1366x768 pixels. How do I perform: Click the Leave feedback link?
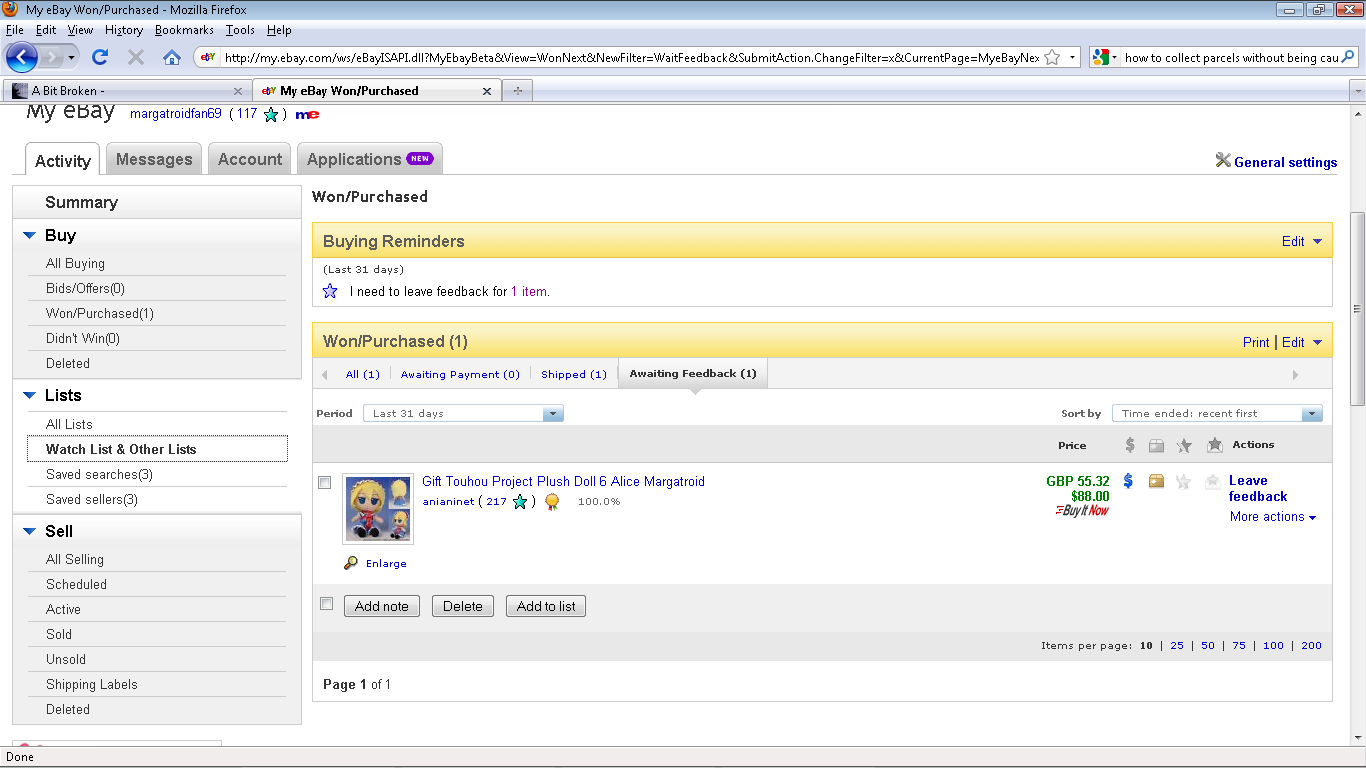[x=1257, y=488]
